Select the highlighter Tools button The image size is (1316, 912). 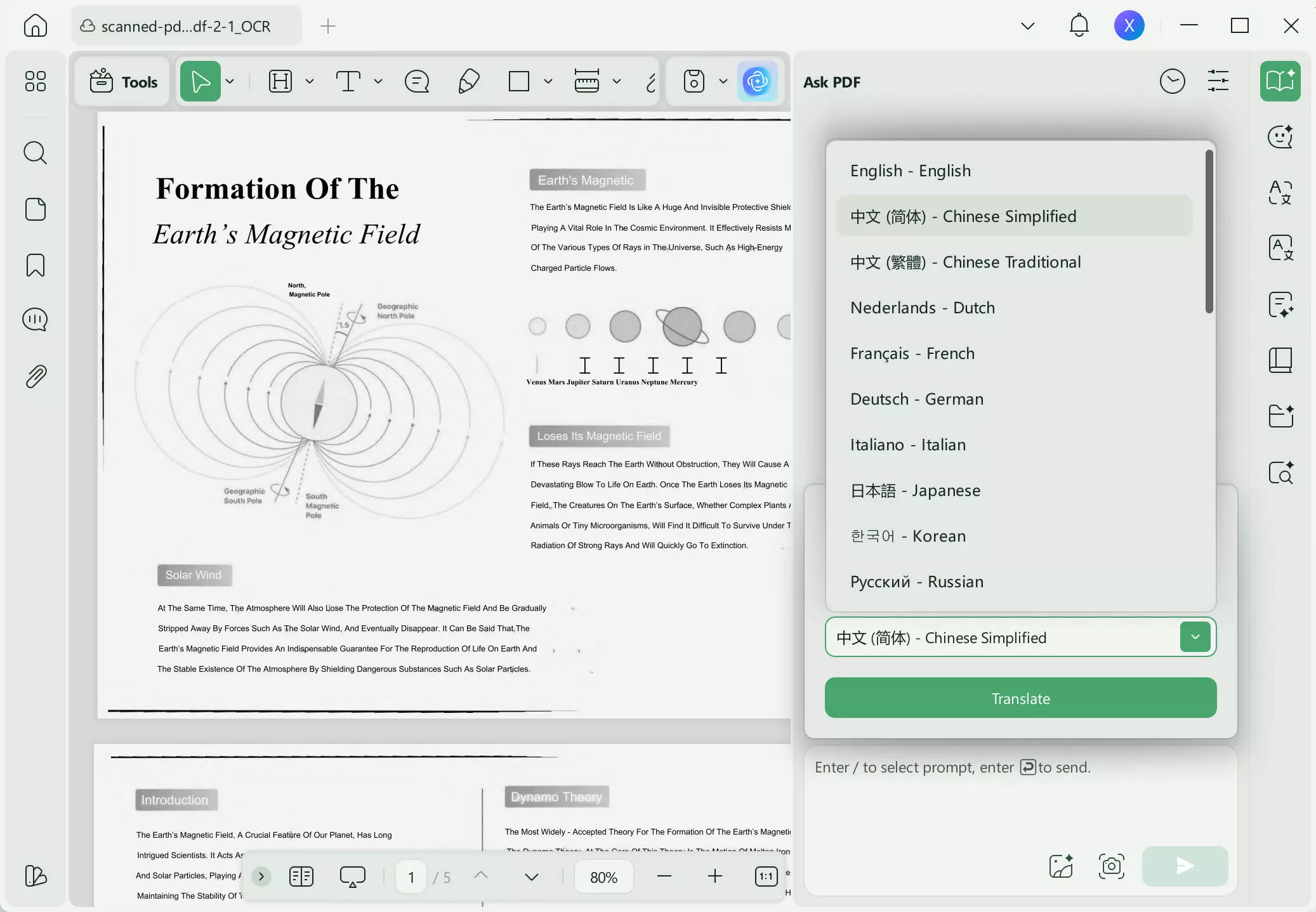pyautogui.click(x=122, y=81)
